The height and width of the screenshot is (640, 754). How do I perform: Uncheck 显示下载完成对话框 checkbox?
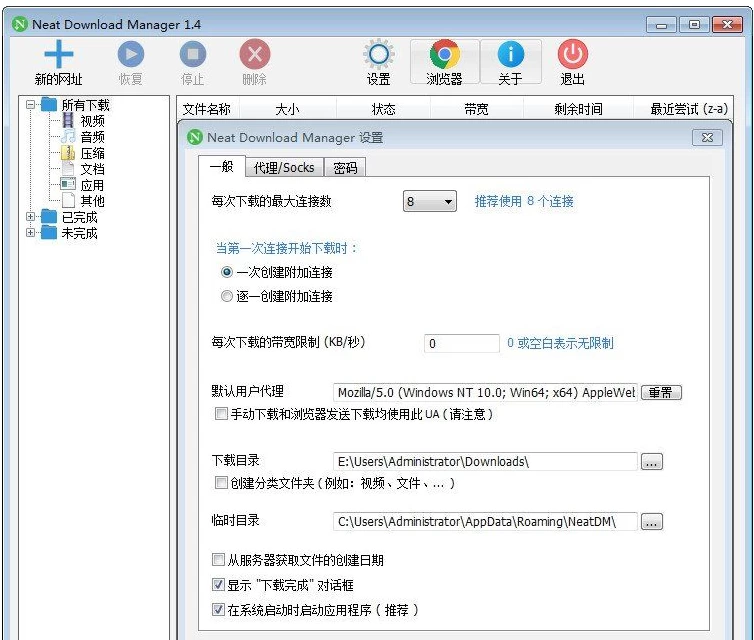[x=219, y=585]
